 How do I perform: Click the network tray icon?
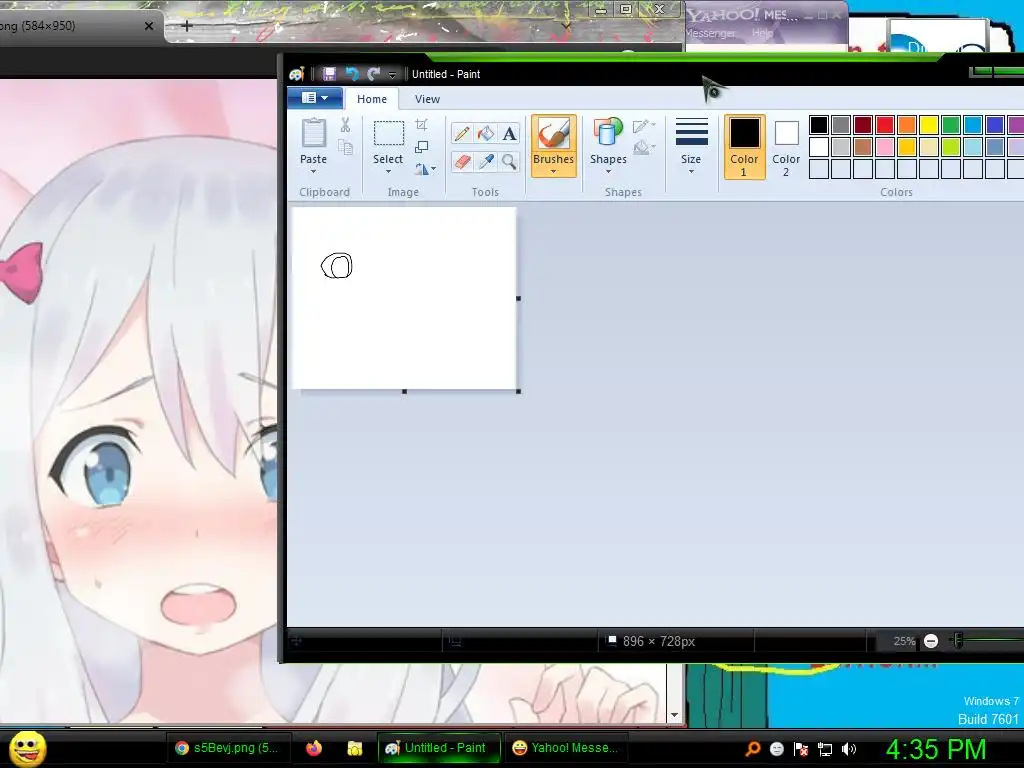[825, 749]
